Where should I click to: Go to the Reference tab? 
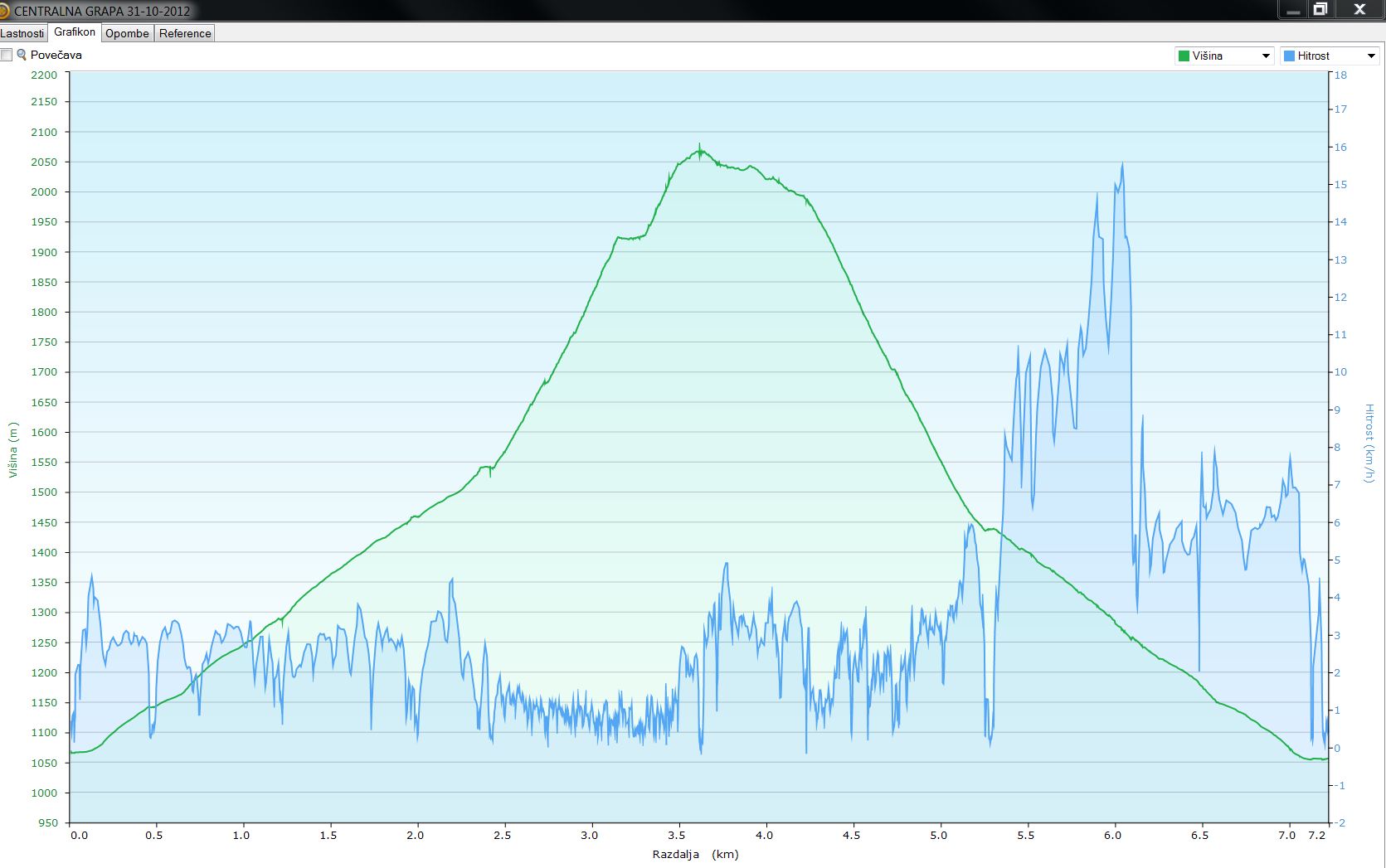(185, 33)
